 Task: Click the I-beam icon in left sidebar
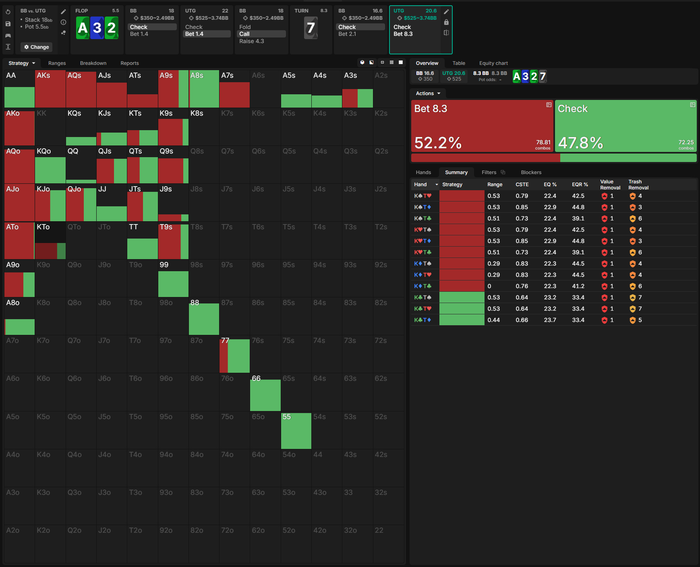point(8,47)
